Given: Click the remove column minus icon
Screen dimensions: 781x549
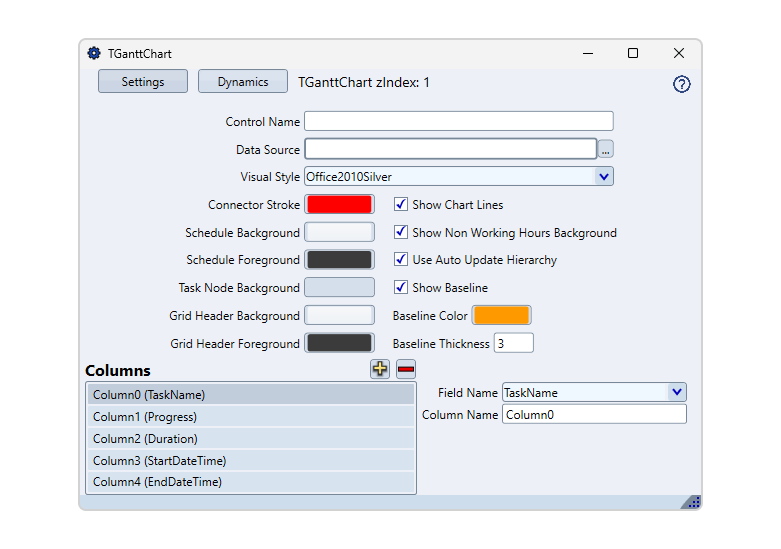Looking at the screenshot, I should (406, 369).
